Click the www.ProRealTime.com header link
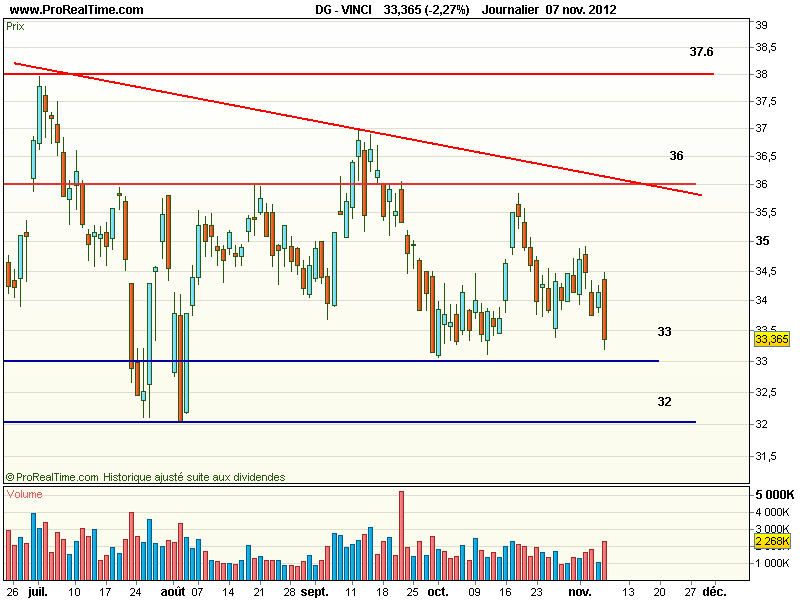The height and width of the screenshot is (600, 800). tap(77, 10)
